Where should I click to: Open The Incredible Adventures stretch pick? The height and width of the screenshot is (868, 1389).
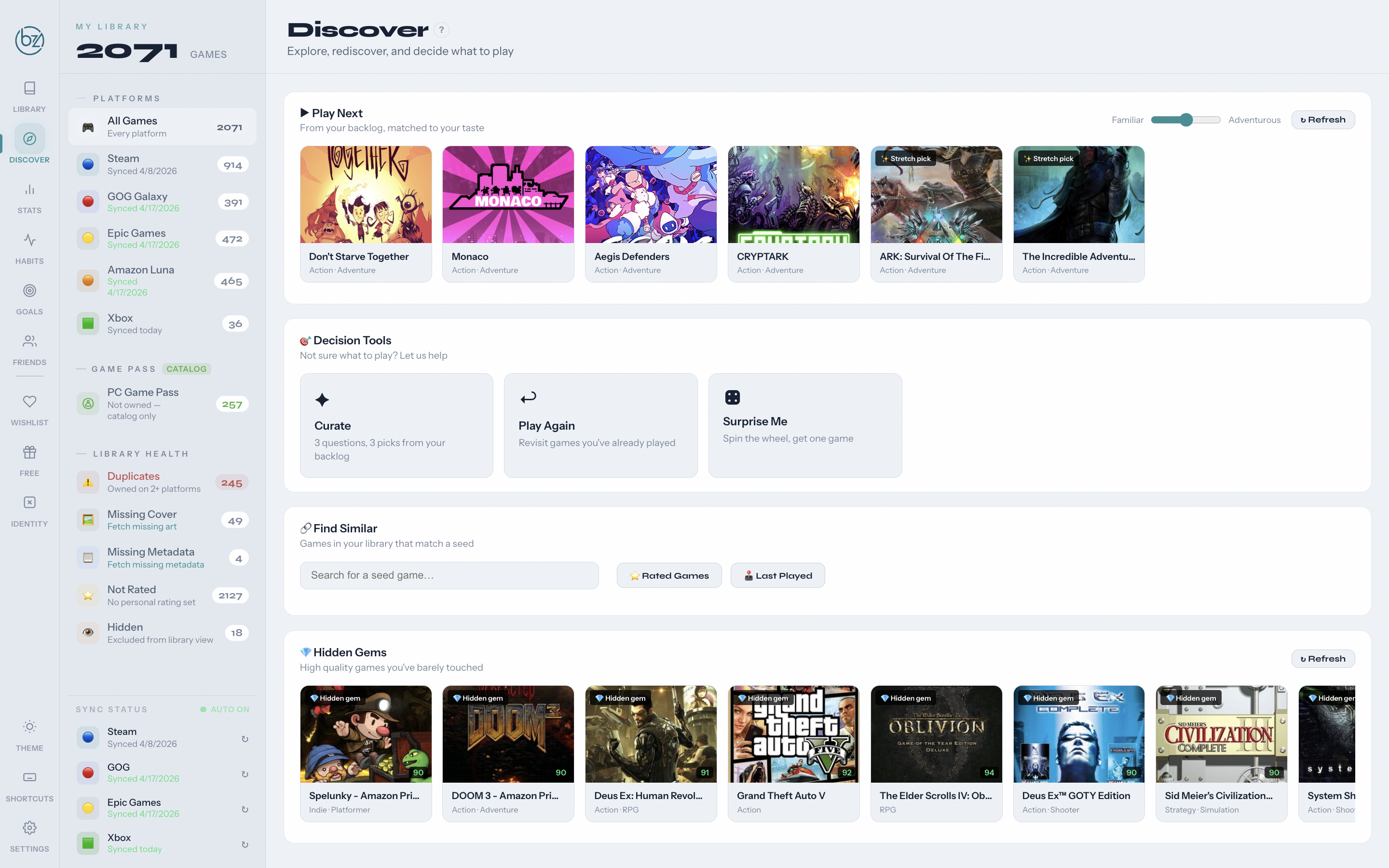1079,214
